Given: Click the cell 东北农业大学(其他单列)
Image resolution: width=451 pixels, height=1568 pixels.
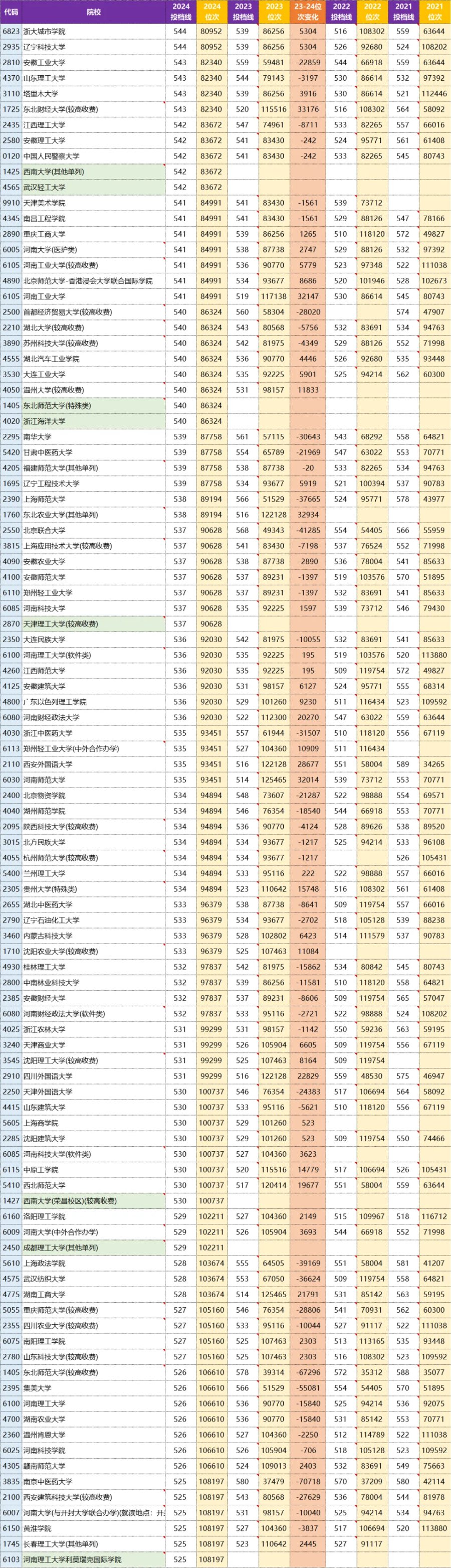Looking at the screenshot, I should 94,514.
